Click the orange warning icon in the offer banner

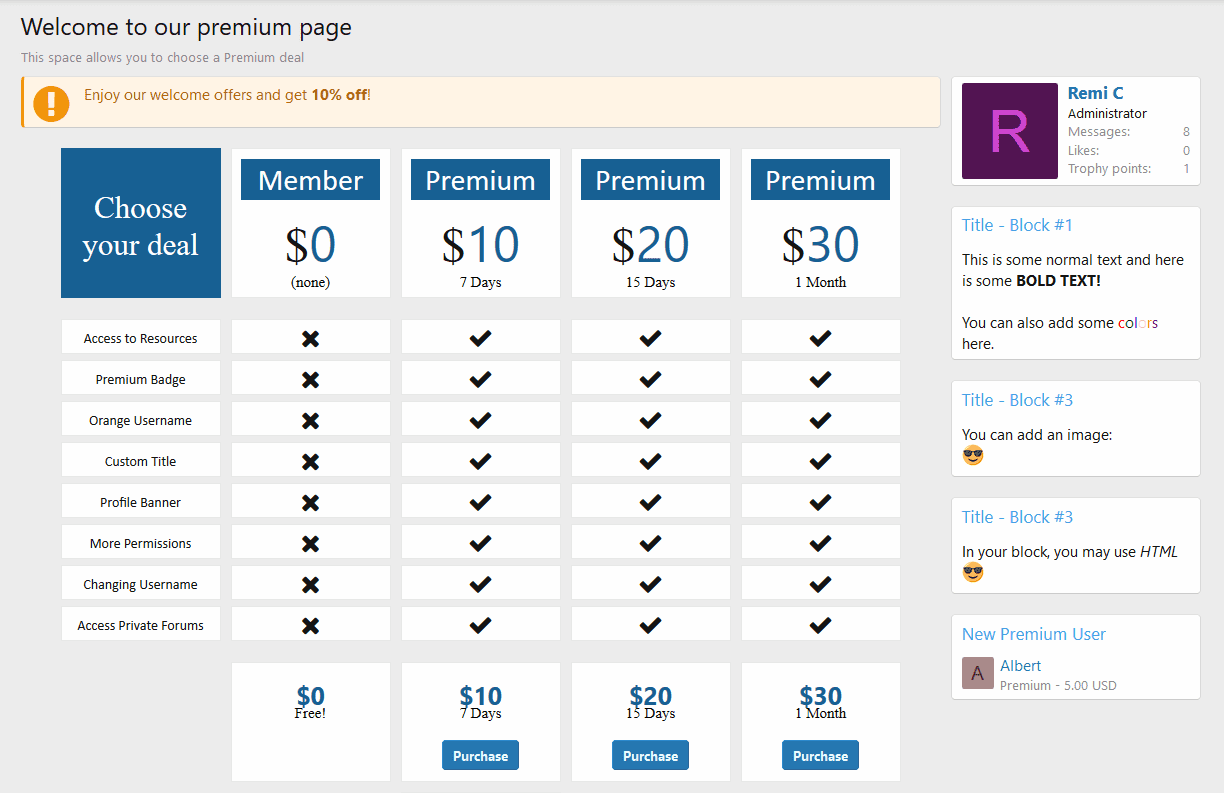[51, 102]
